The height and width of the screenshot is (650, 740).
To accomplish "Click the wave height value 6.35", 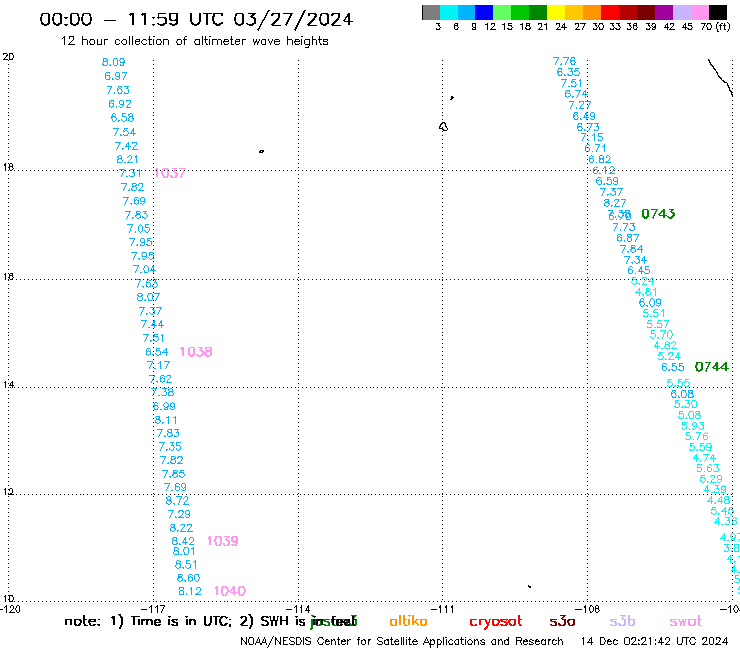I will click(568, 72).
